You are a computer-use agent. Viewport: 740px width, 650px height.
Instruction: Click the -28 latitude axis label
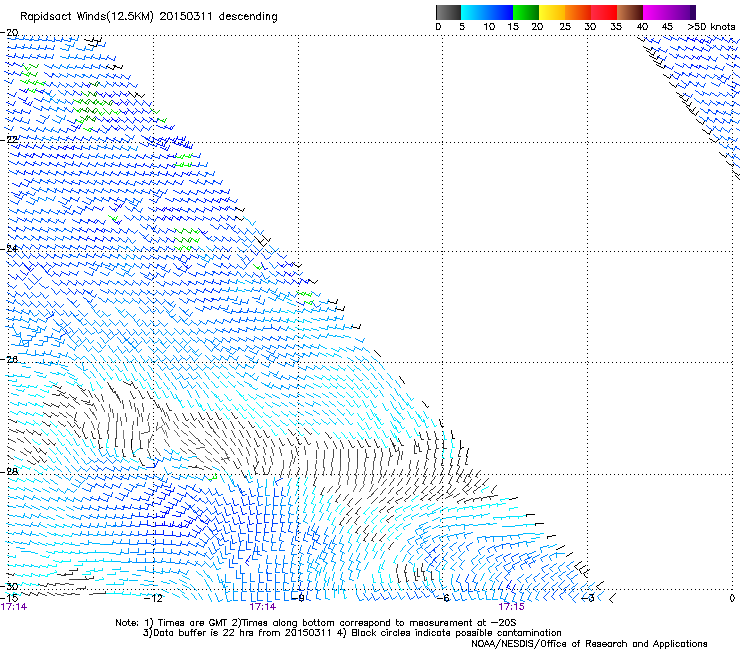point(9,471)
